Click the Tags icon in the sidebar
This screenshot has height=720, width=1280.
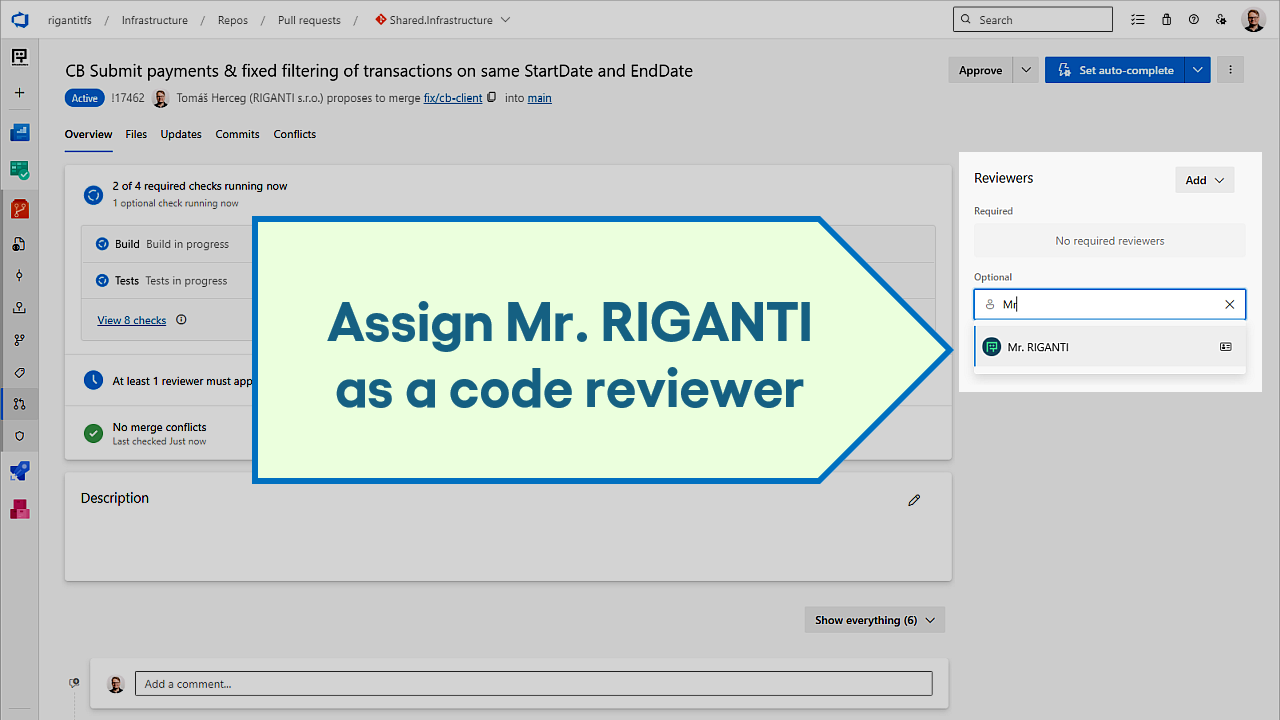click(19, 372)
